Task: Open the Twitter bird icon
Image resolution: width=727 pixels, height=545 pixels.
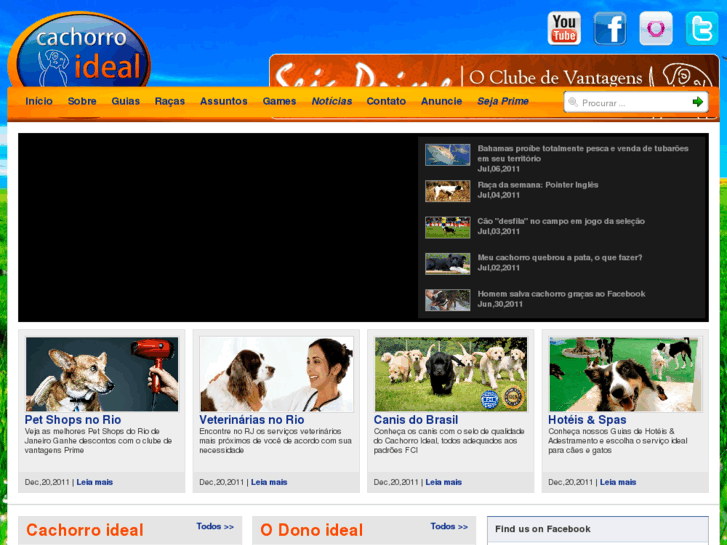Action: (701, 28)
